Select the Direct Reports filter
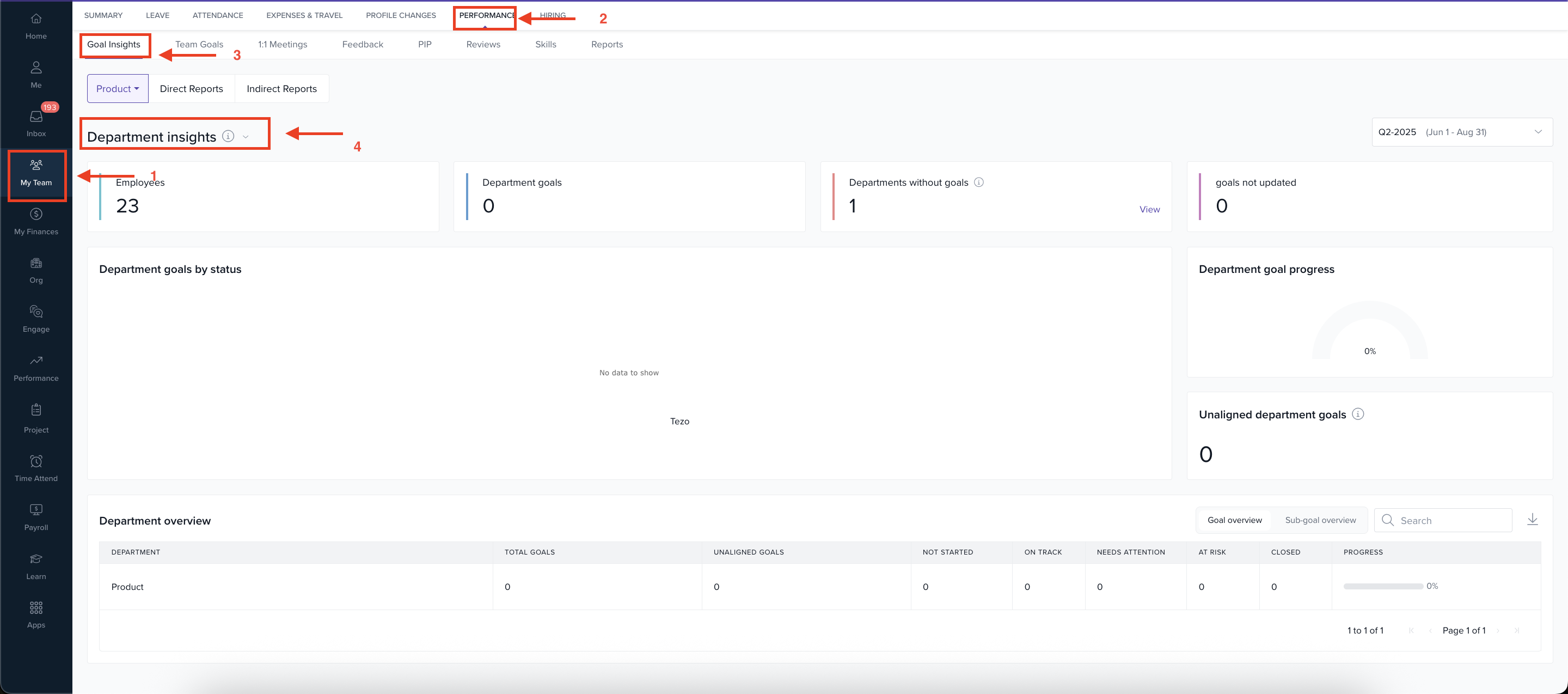The image size is (1568, 694). (x=191, y=88)
